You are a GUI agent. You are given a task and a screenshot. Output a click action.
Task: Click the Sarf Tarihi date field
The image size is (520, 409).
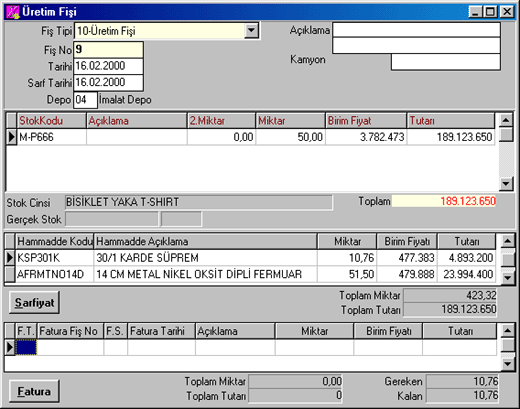tap(108, 82)
